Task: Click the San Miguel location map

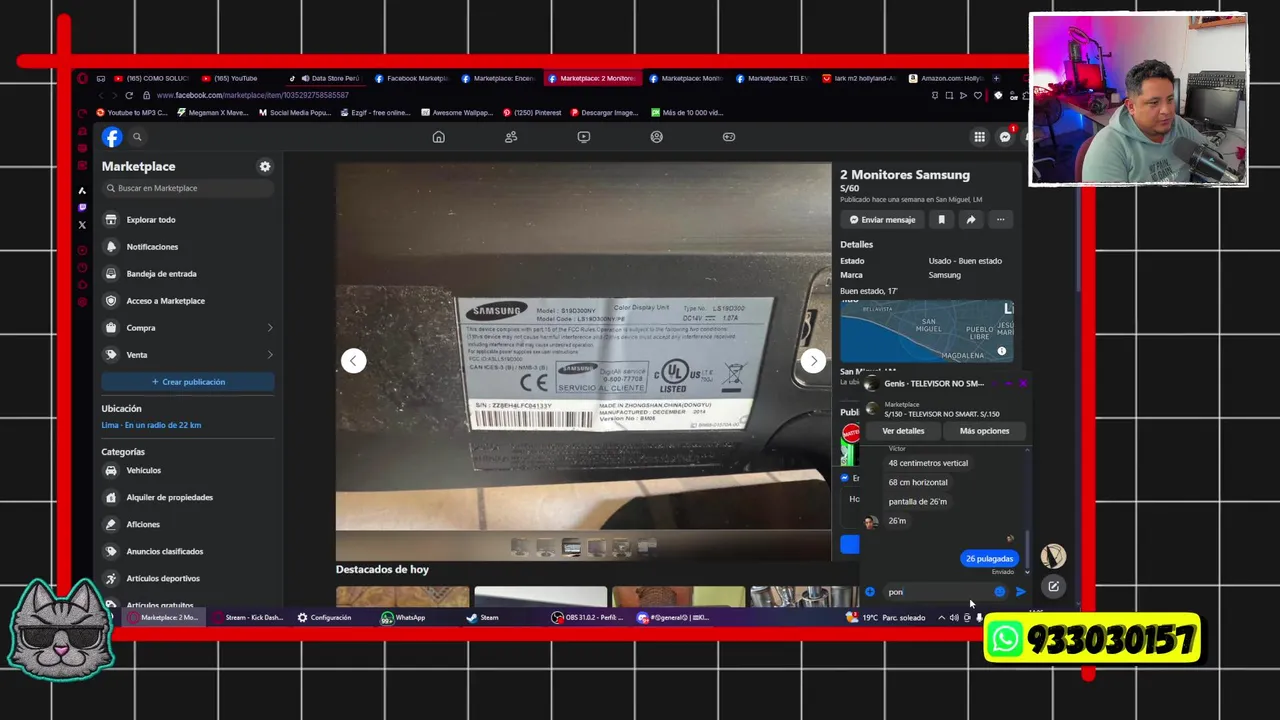Action: point(926,331)
